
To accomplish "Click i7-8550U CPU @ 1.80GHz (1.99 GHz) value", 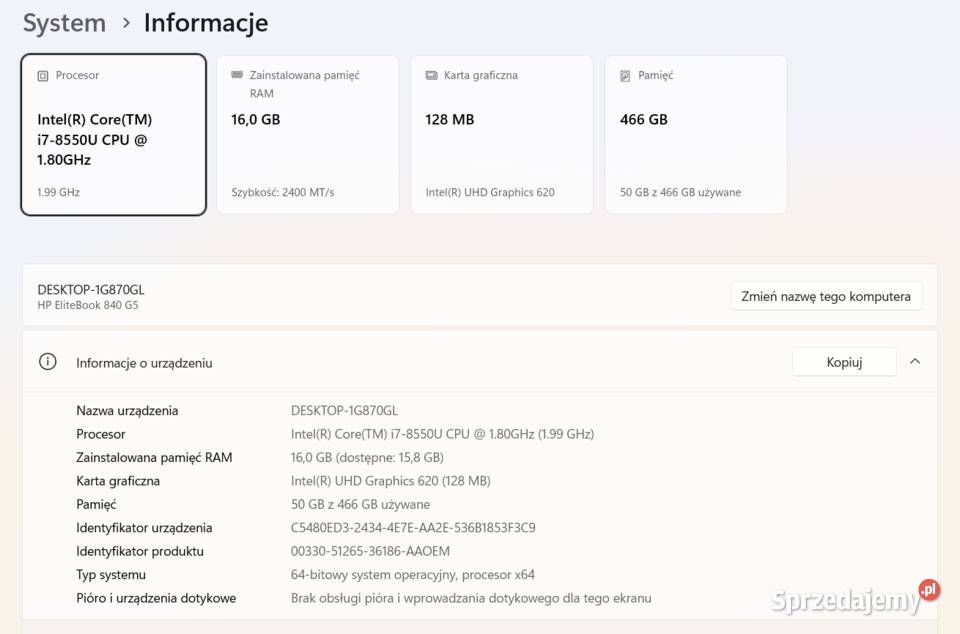I will coord(442,434).
